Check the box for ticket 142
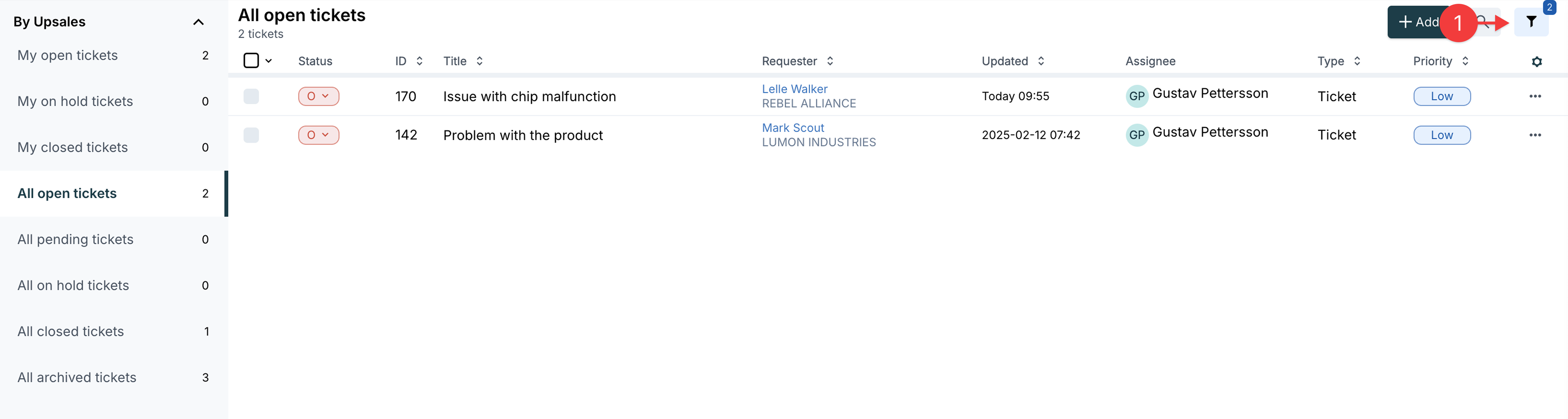The height and width of the screenshot is (419, 1568). [x=251, y=135]
